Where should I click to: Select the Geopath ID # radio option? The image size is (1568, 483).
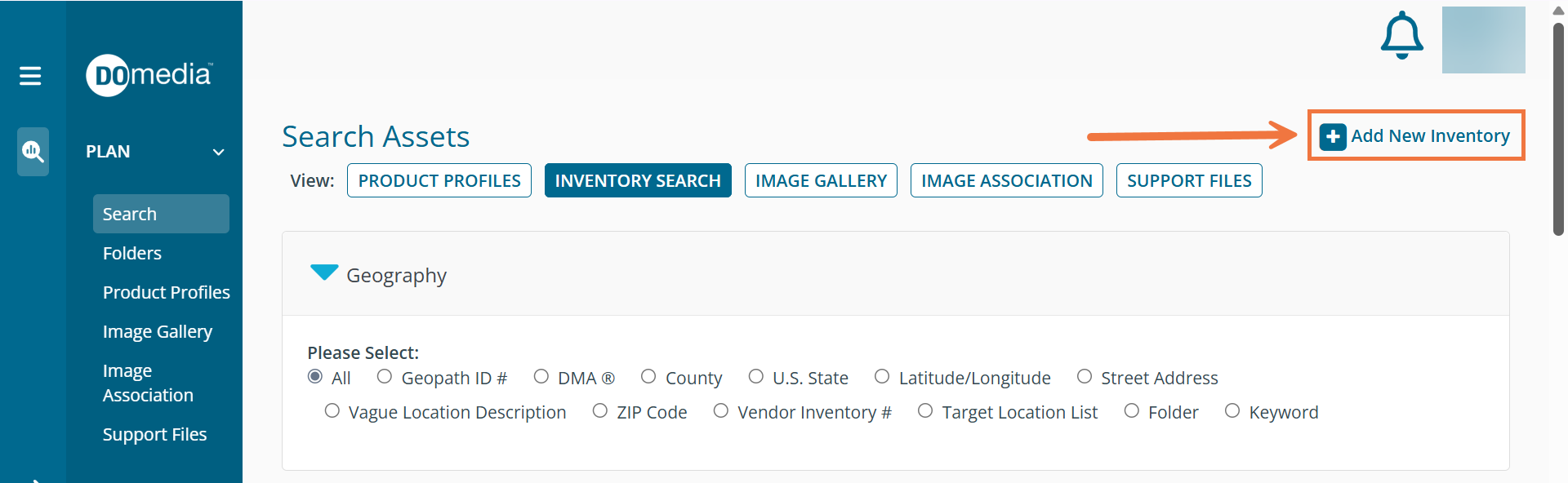(x=385, y=376)
